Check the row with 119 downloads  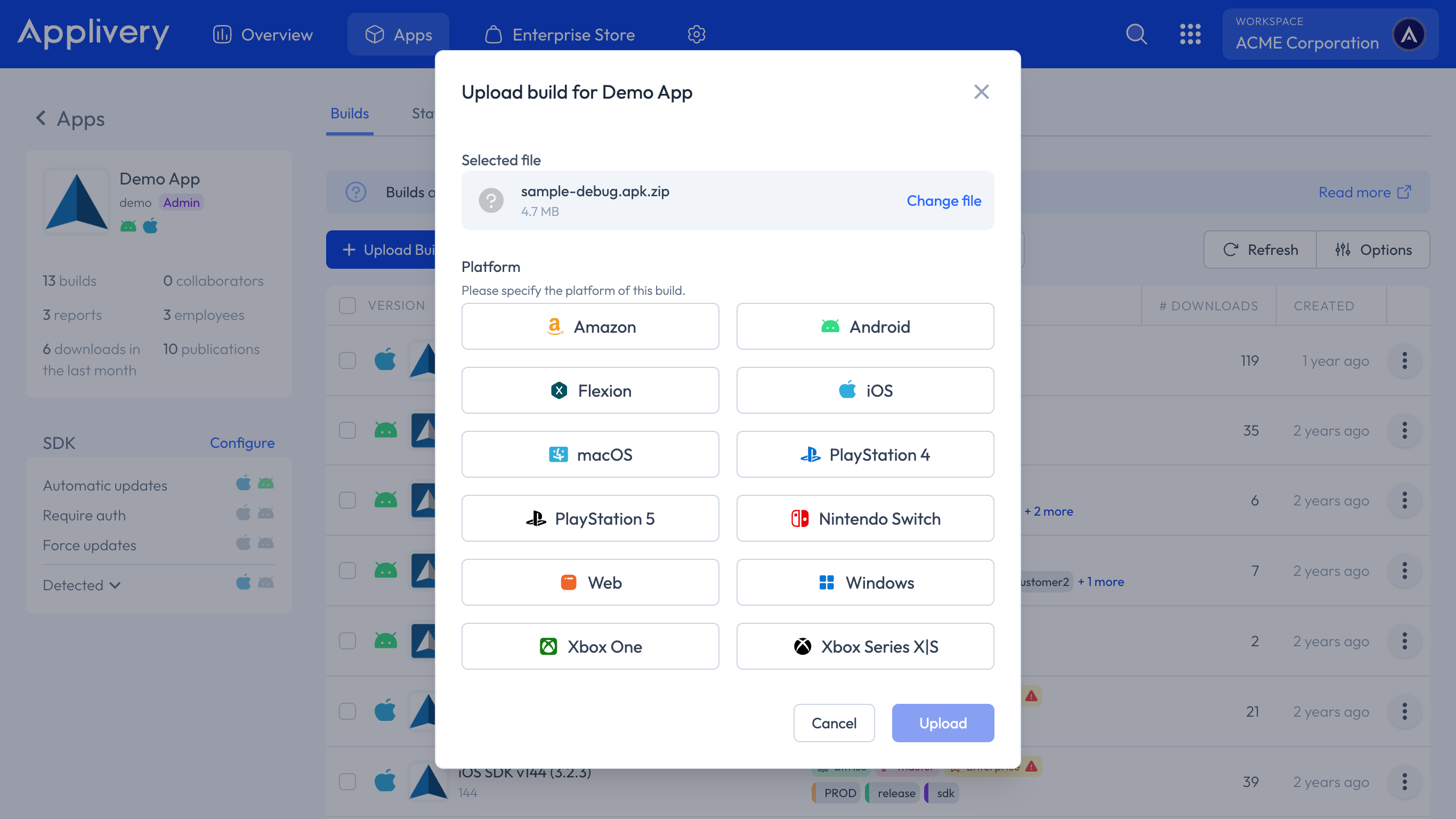347,360
